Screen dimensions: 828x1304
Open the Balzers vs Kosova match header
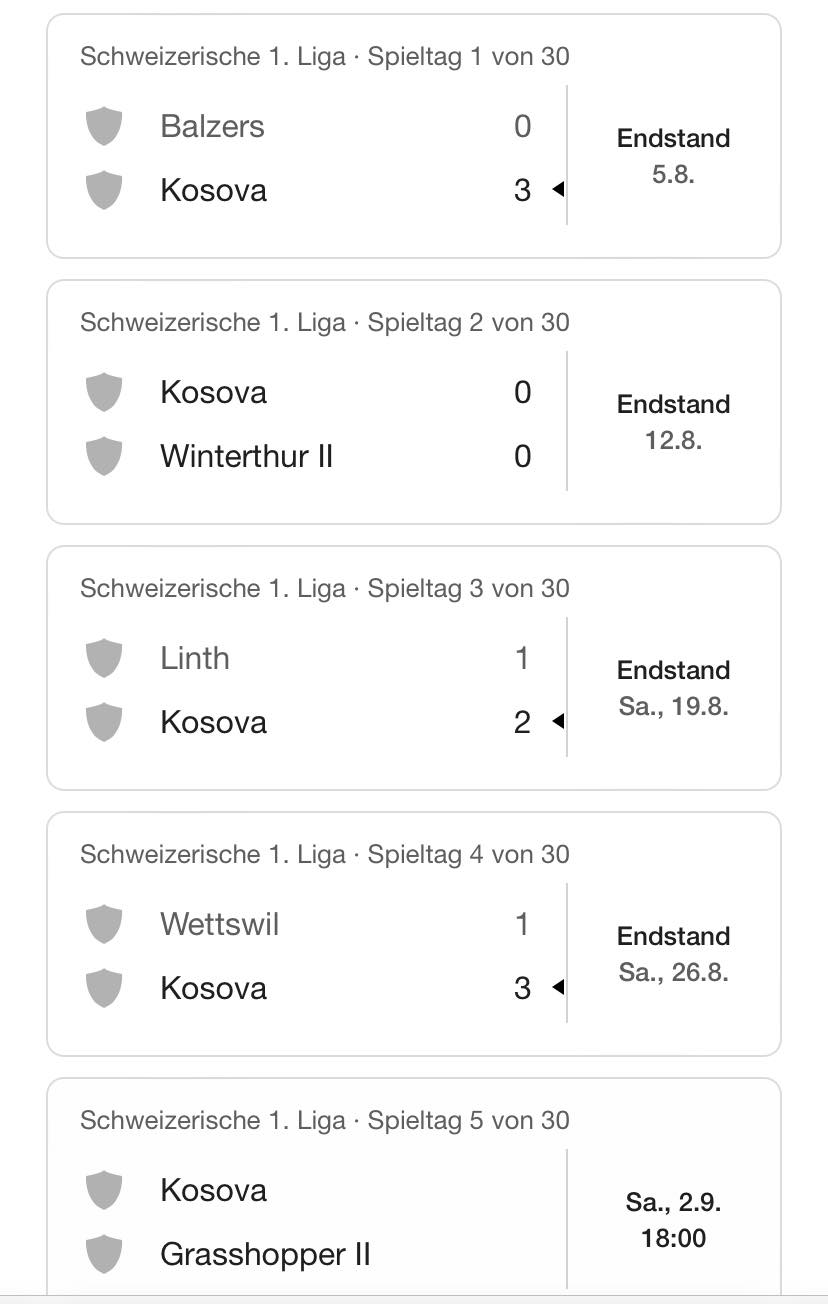[x=324, y=56]
